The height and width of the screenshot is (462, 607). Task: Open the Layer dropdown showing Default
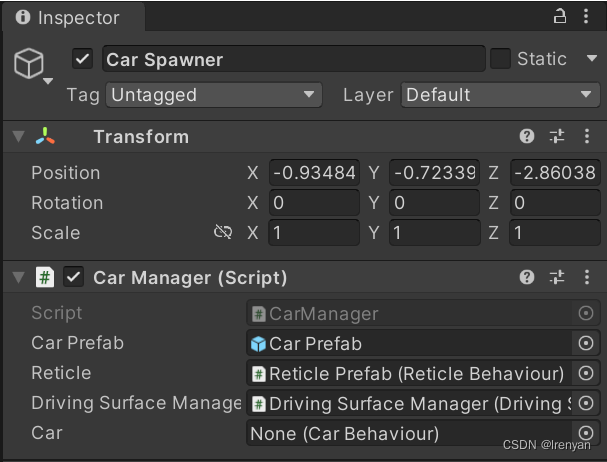click(500, 95)
